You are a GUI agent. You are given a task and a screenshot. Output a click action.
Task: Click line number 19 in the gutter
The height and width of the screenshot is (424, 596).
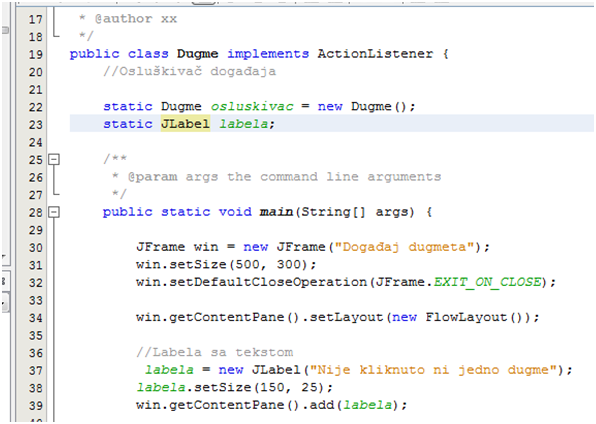click(x=35, y=54)
